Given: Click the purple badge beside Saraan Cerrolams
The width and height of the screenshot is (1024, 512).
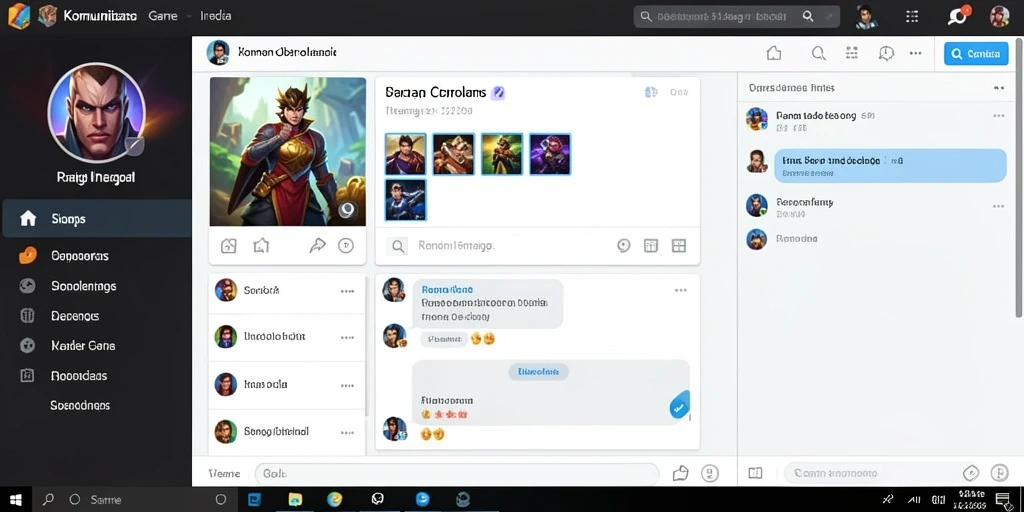Looking at the screenshot, I should point(498,93).
